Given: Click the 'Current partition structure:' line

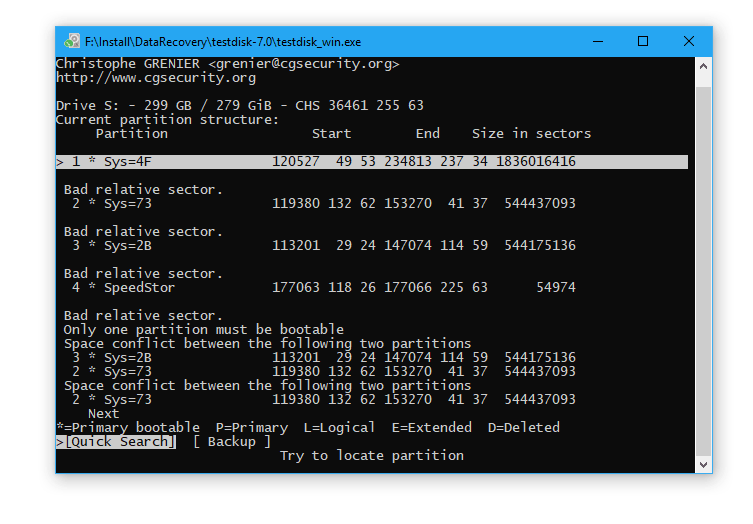Looking at the screenshot, I should coord(168,120).
